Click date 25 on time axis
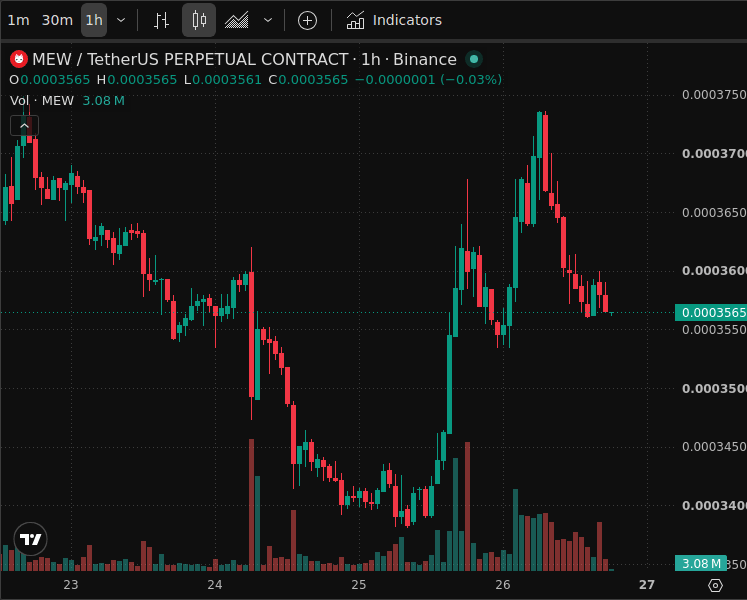 pos(359,585)
